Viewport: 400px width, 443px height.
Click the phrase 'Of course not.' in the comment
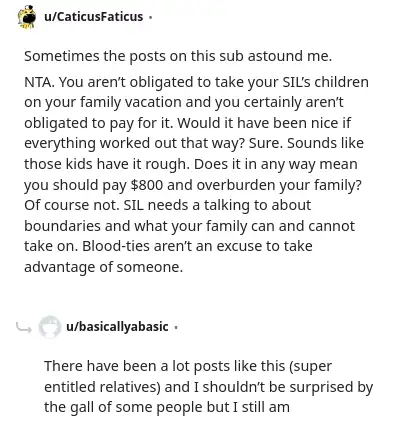click(x=72, y=205)
